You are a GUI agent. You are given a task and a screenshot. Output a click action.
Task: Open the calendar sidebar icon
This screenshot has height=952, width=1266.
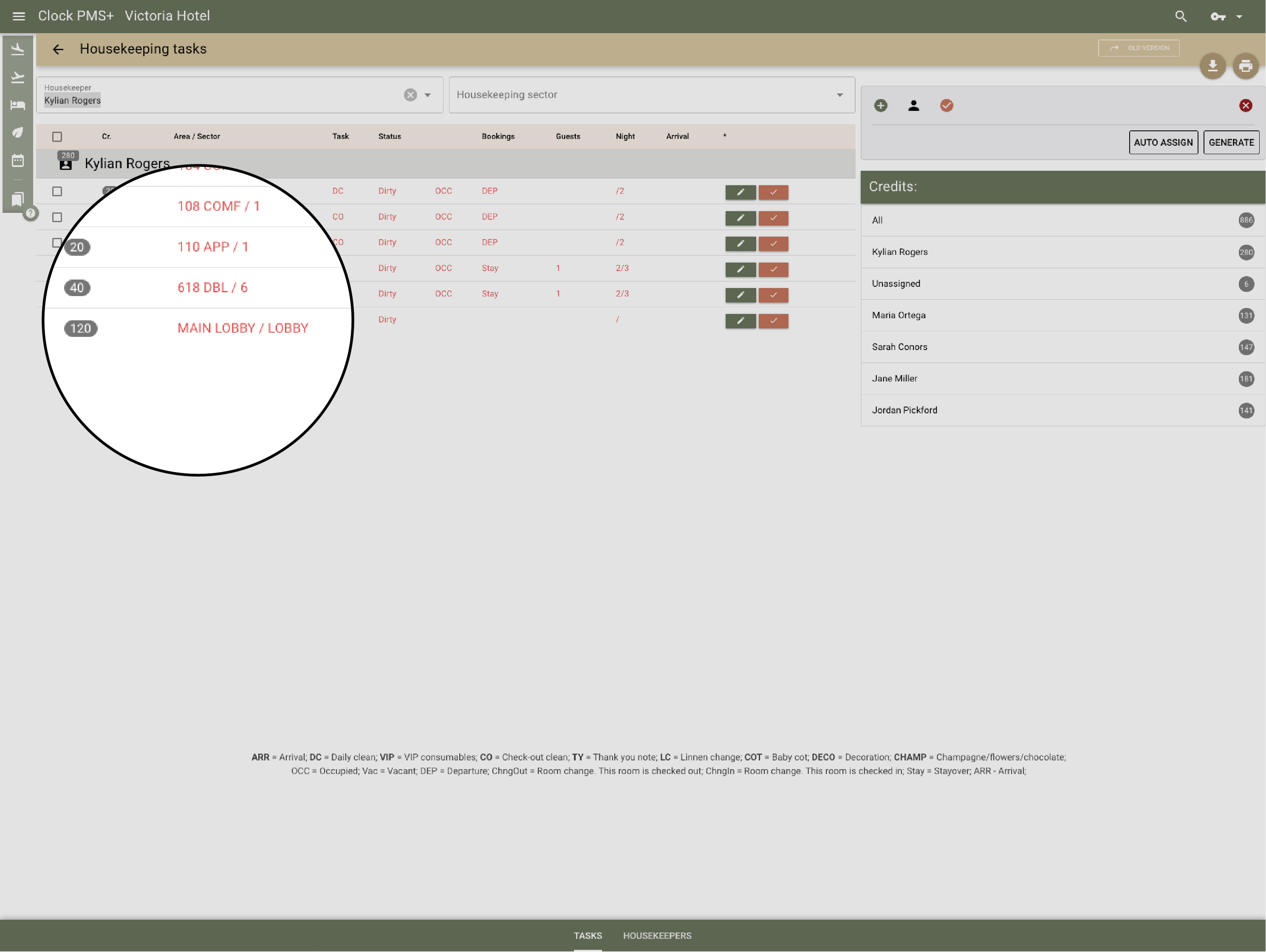click(18, 160)
